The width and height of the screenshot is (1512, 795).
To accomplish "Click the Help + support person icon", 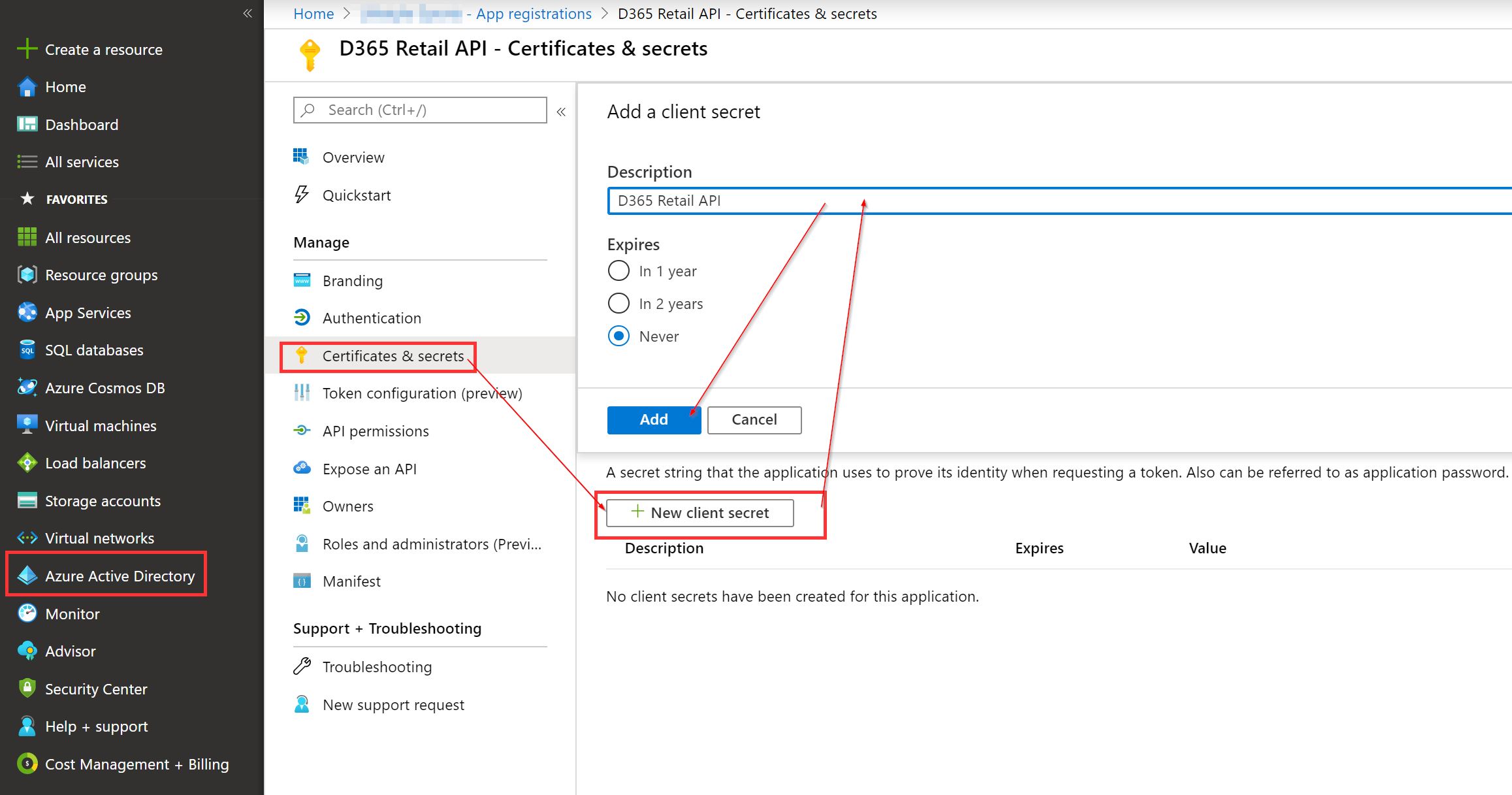I will pyautogui.click(x=27, y=726).
